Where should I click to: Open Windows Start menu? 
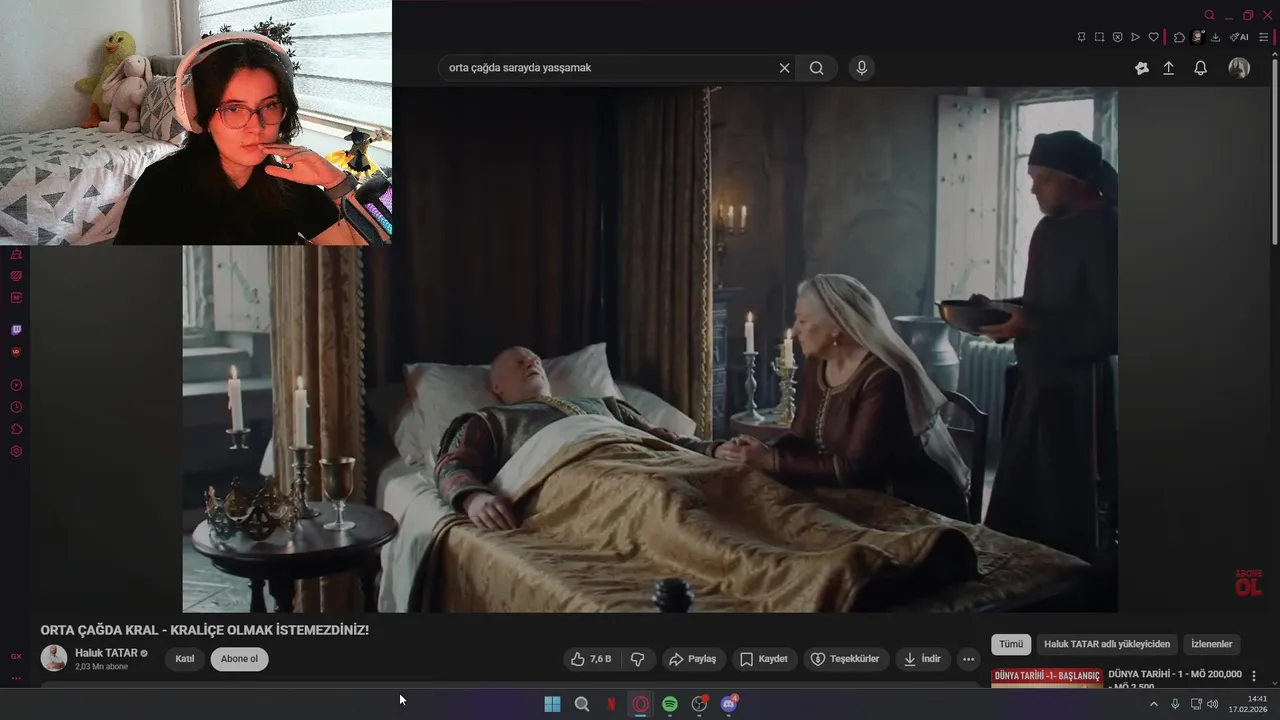[x=552, y=704]
